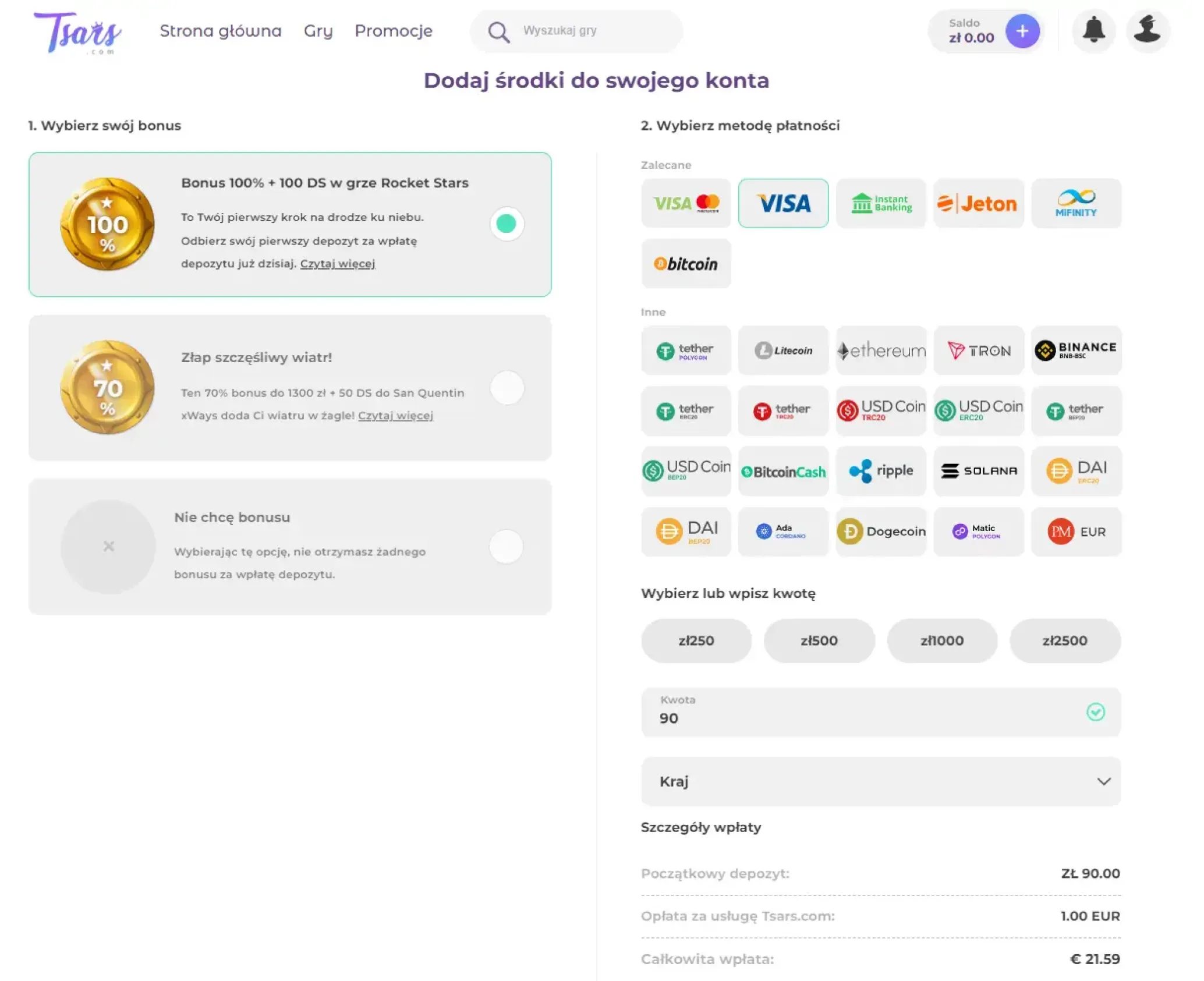Select the TRON payment tile
The width and height of the screenshot is (1204, 981).
(x=978, y=350)
